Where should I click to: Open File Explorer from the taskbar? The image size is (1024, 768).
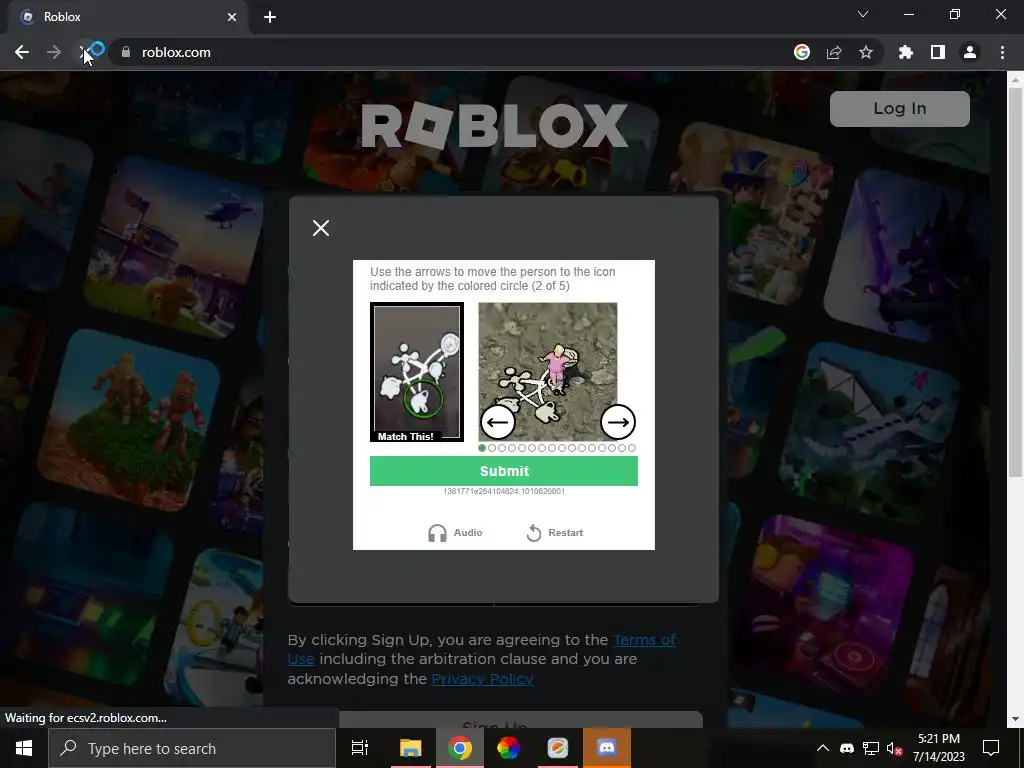coord(411,748)
